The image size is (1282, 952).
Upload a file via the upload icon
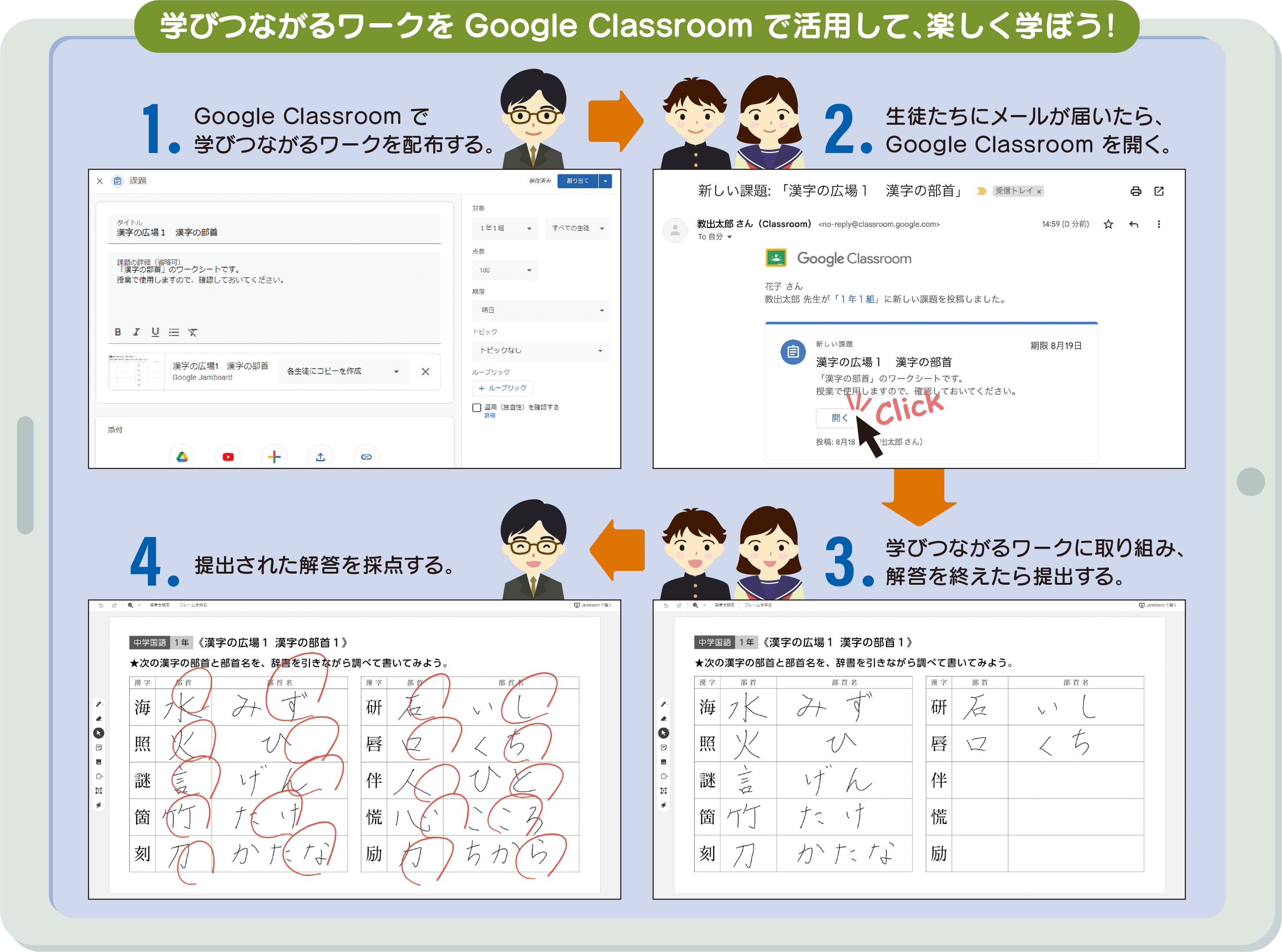320,457
